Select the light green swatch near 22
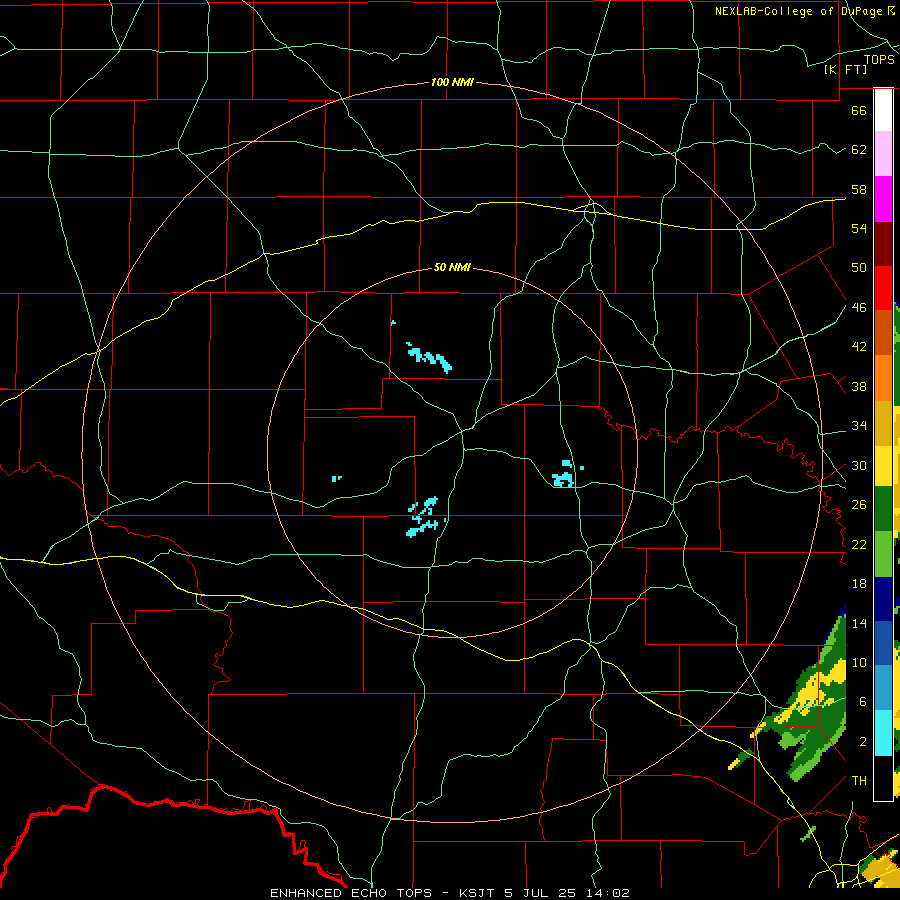The width and height of the screenshot is (900, 900). [x=883, y=554]
